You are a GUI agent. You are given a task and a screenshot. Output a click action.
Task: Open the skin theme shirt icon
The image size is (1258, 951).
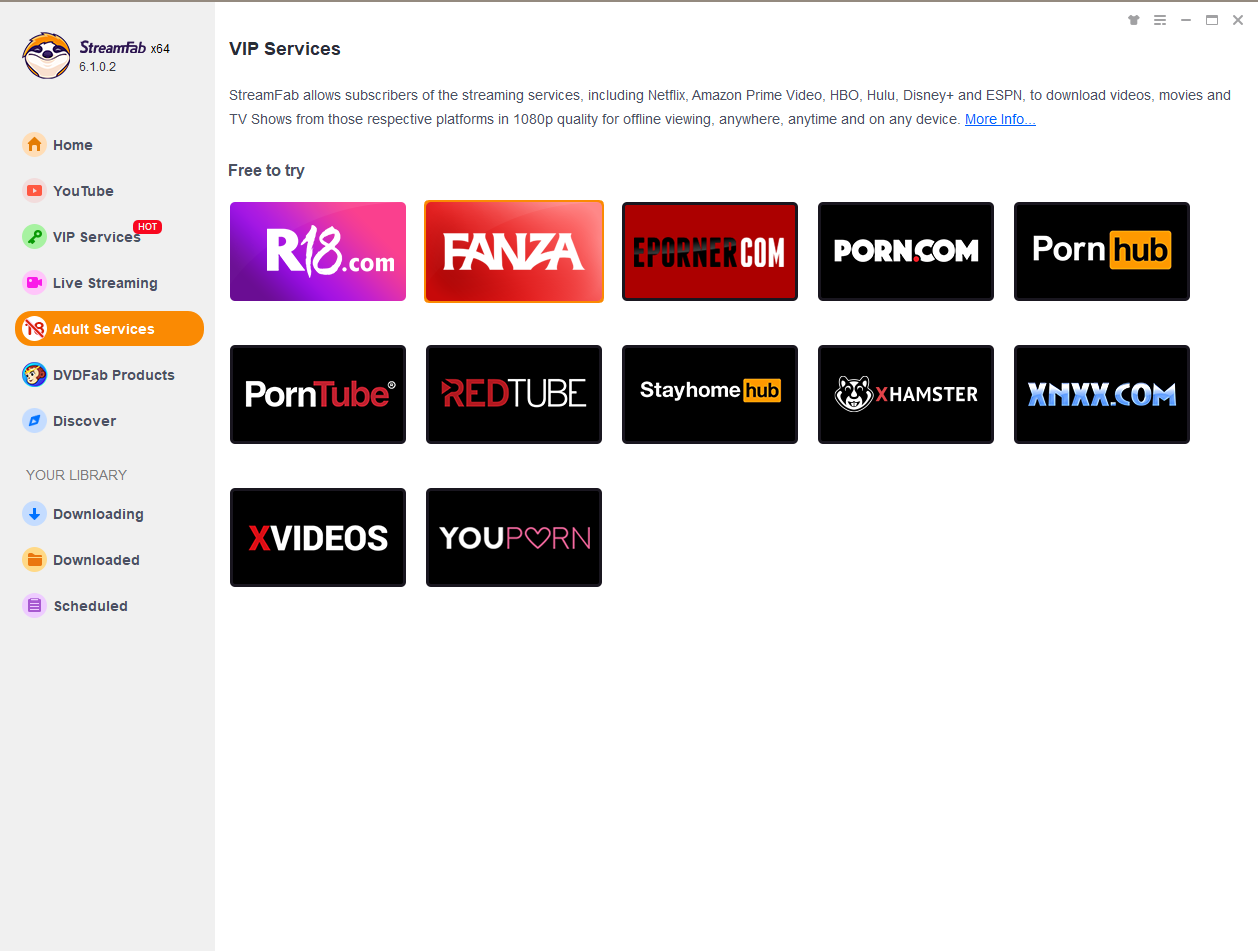(1133, 20)
